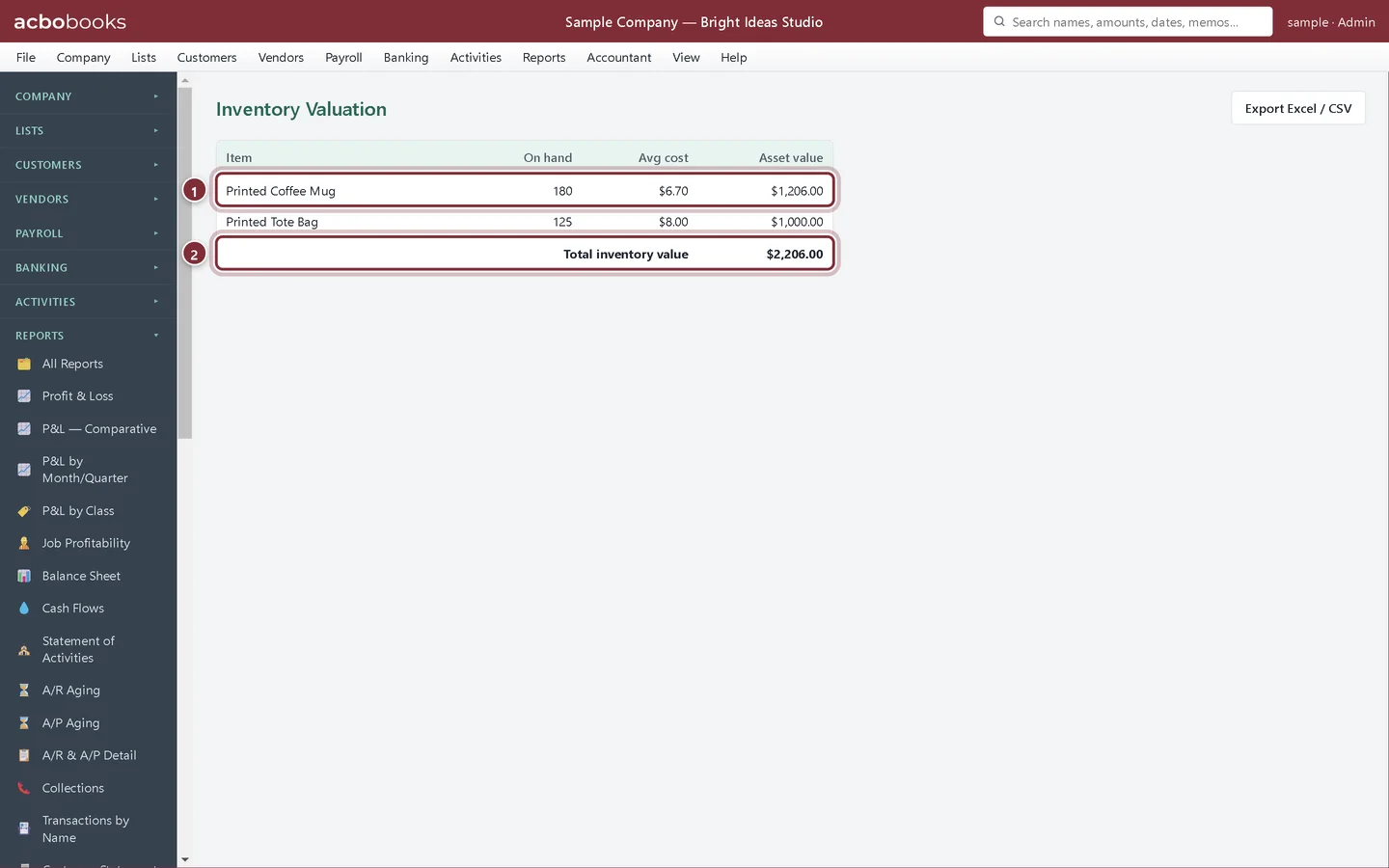Screen dimensions: 1389x868
Task: Collapse the Reports sidebar section
Action: pos(88,336)
